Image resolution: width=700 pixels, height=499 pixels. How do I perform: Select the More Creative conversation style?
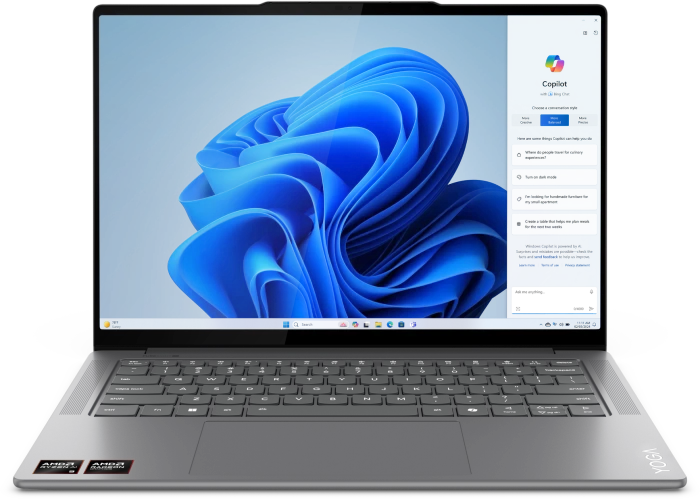pyautogui.click(x=525, y=120)
